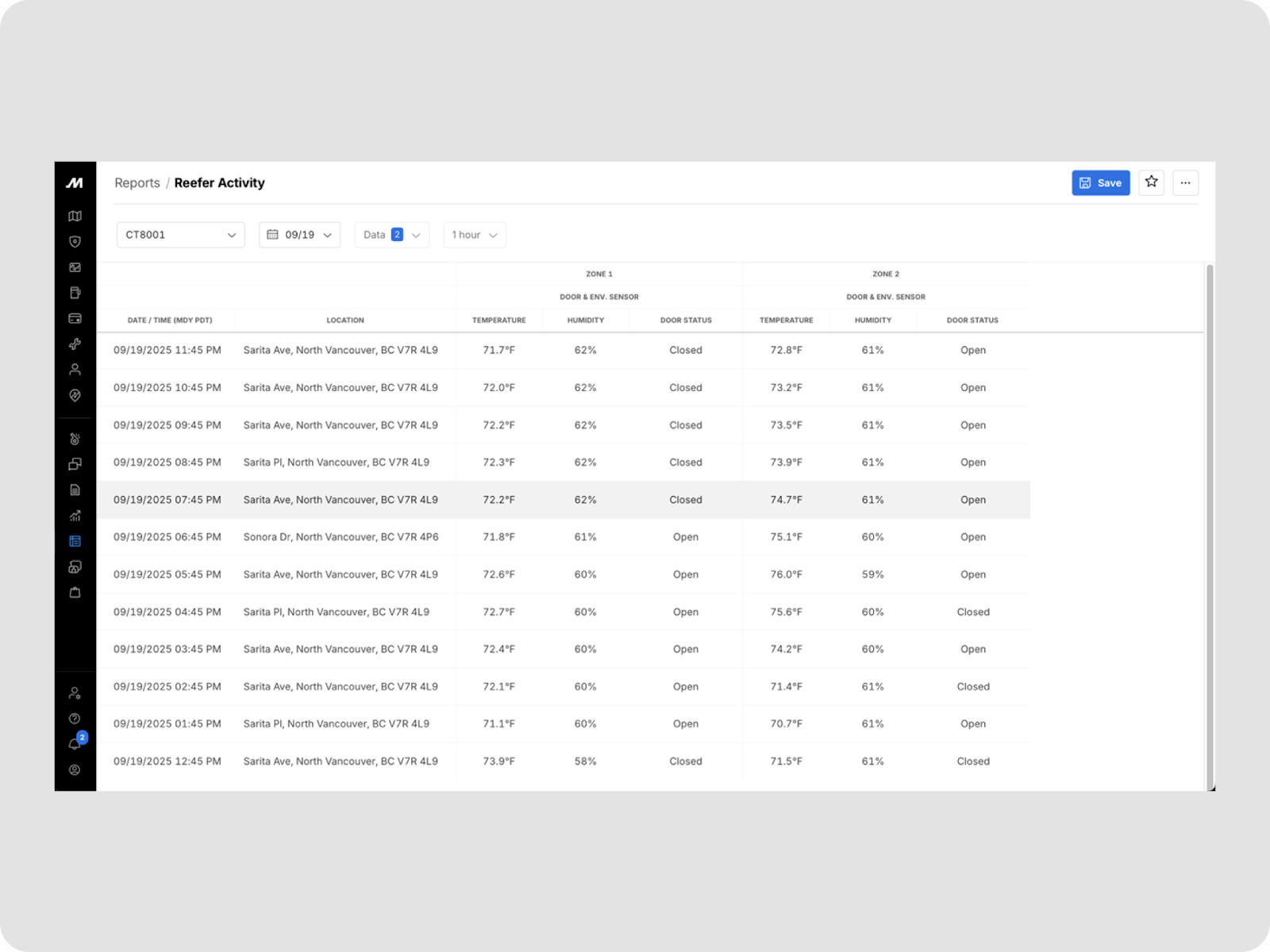The width and height of the screenshot is (1270, 952).
Task: Click the help question mark icon
Action: [75, 719]
